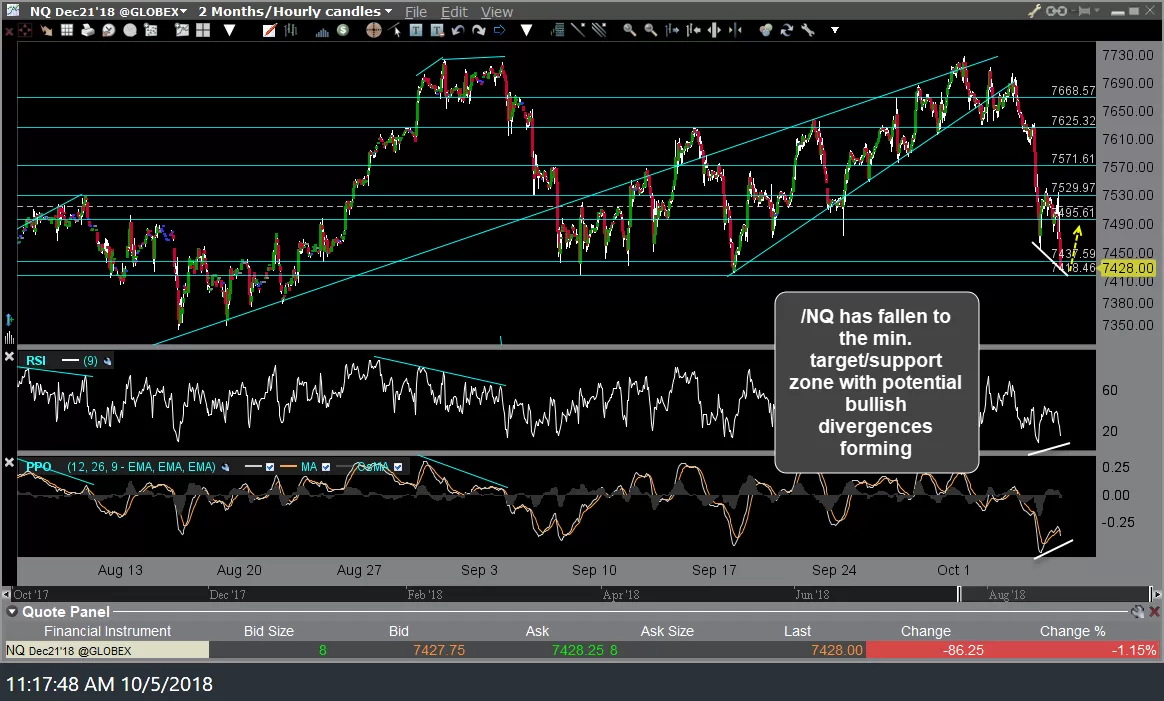Screen dimensions: 1164x701
Task: Click the Financial Instrument column header
Action: (107, 631)
